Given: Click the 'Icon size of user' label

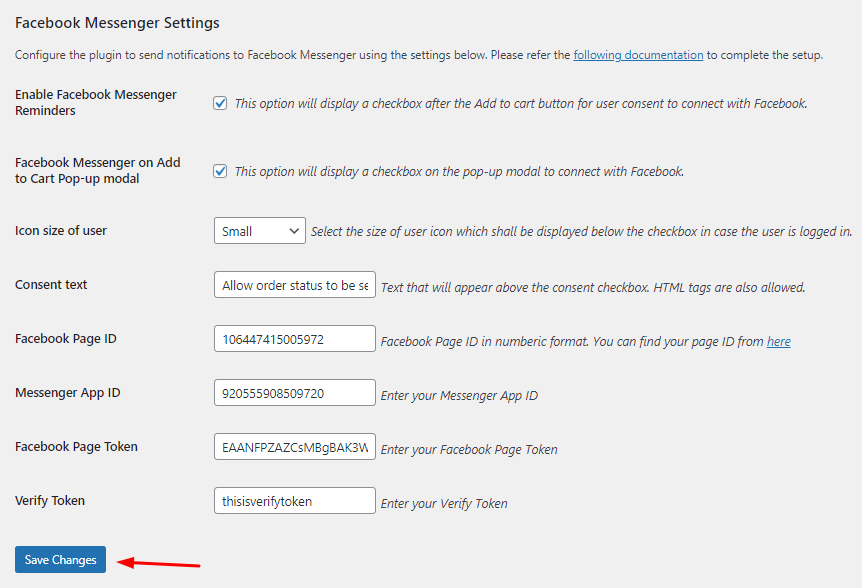Looking at the screenshot, I should [60, 230].
